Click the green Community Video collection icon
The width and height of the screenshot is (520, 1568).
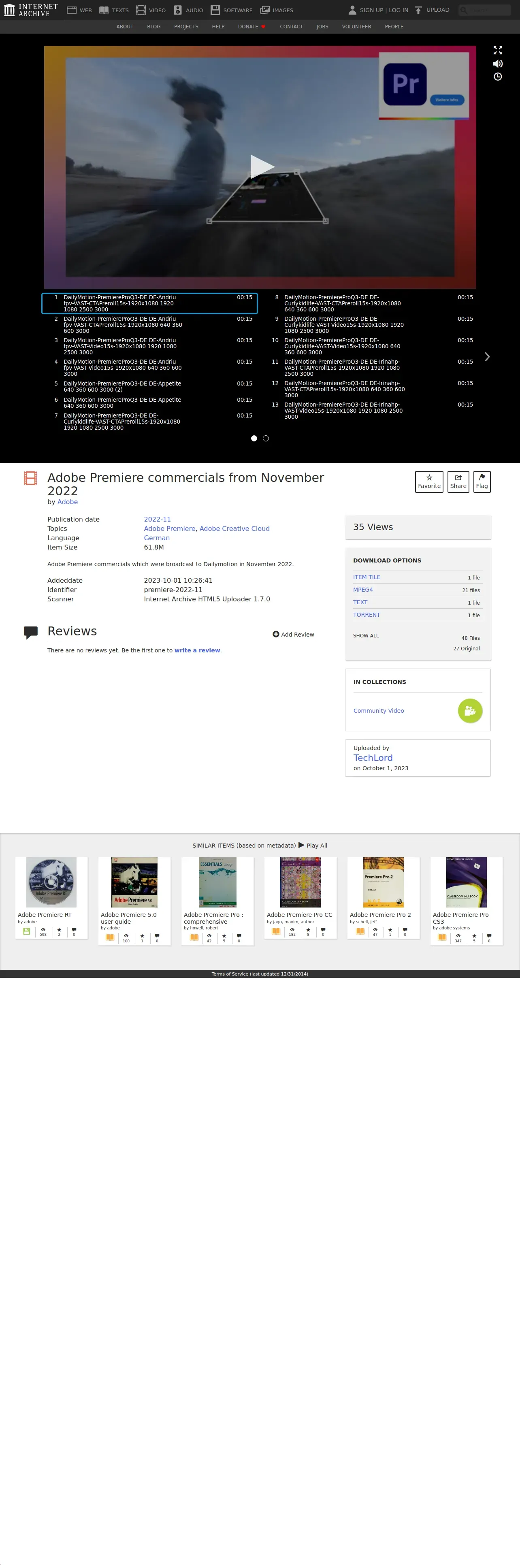(470, 711)
